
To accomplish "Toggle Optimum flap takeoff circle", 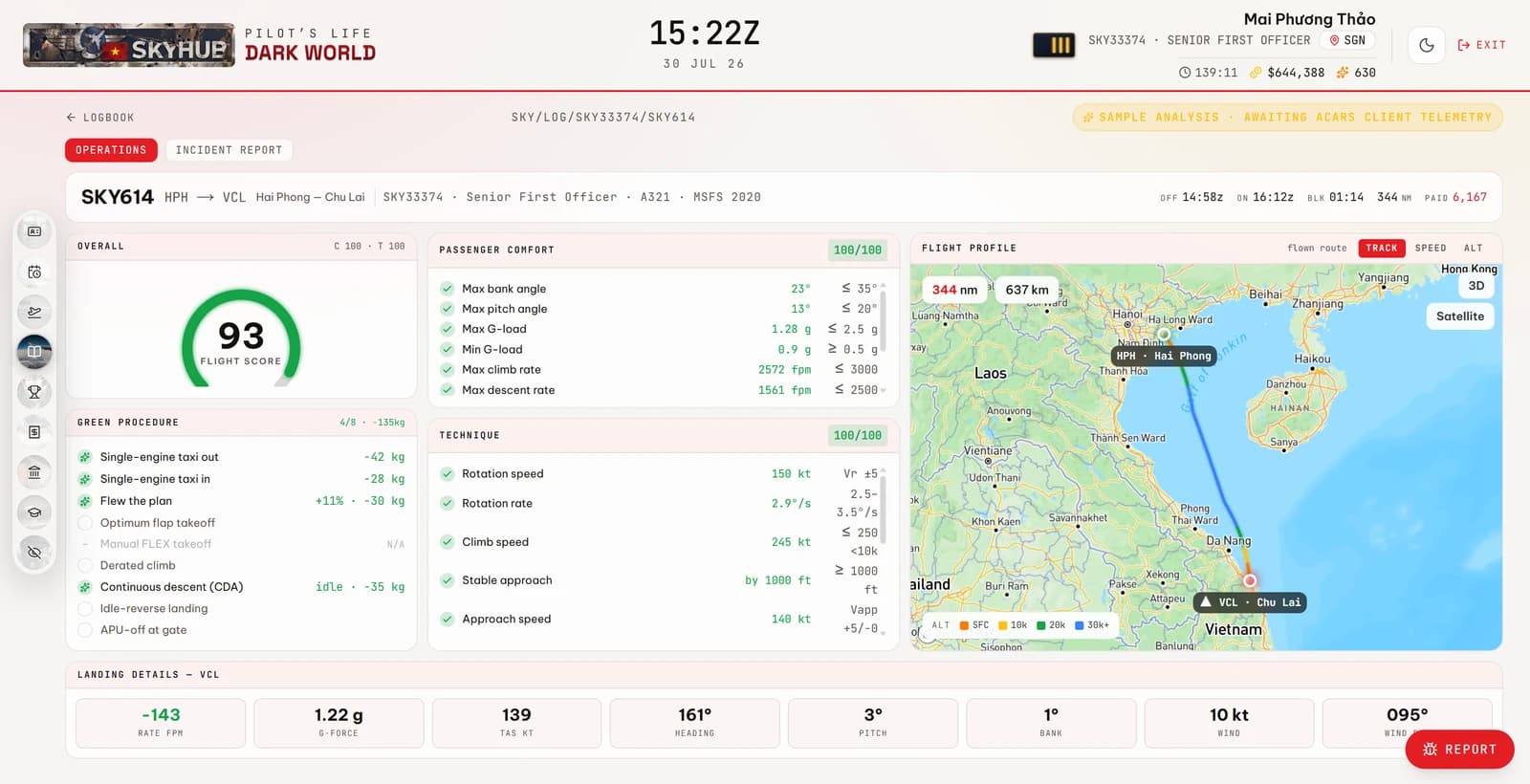I will [x=85, y=523].
